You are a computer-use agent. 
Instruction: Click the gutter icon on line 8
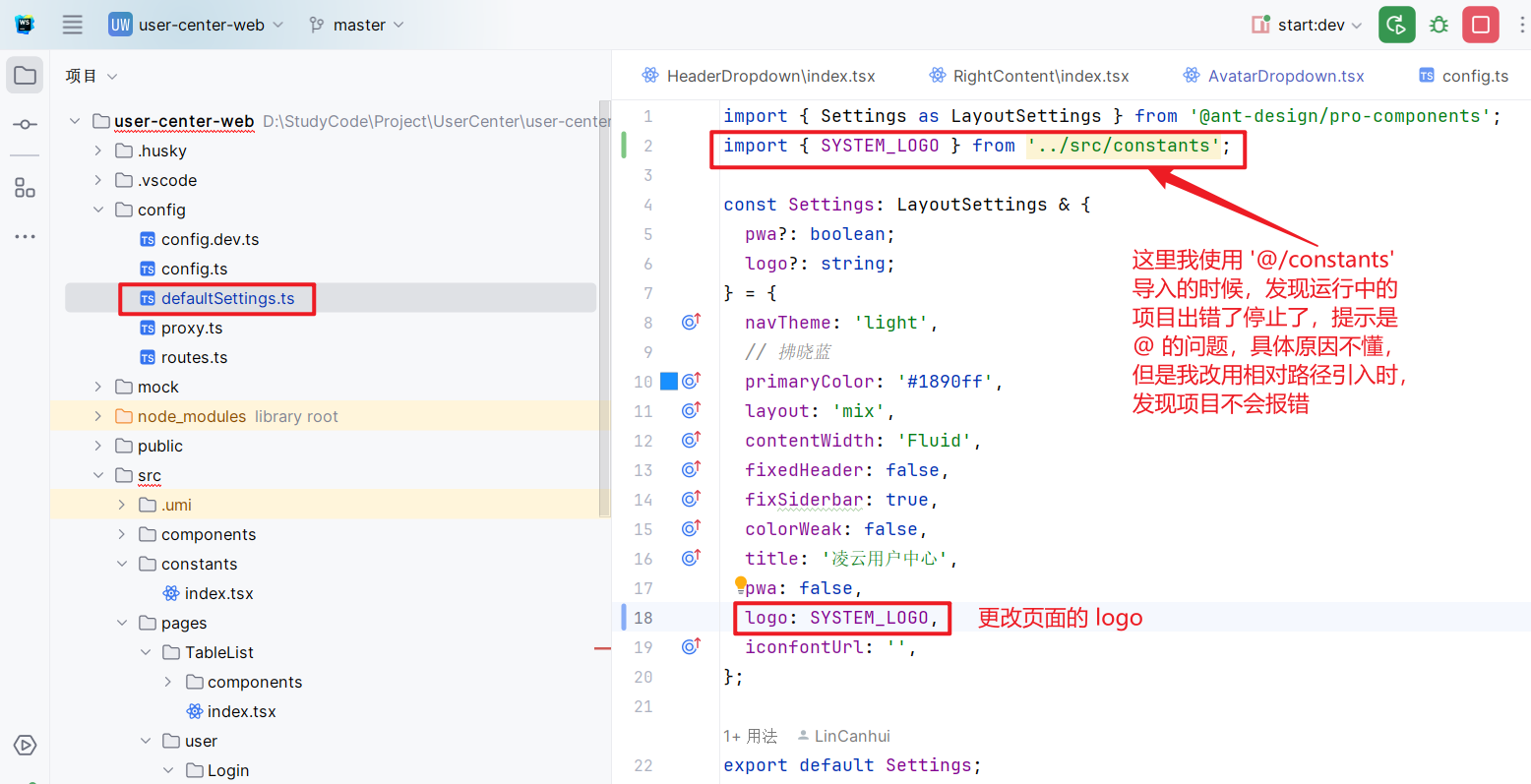pyautogui.click(x=691, y=322)
